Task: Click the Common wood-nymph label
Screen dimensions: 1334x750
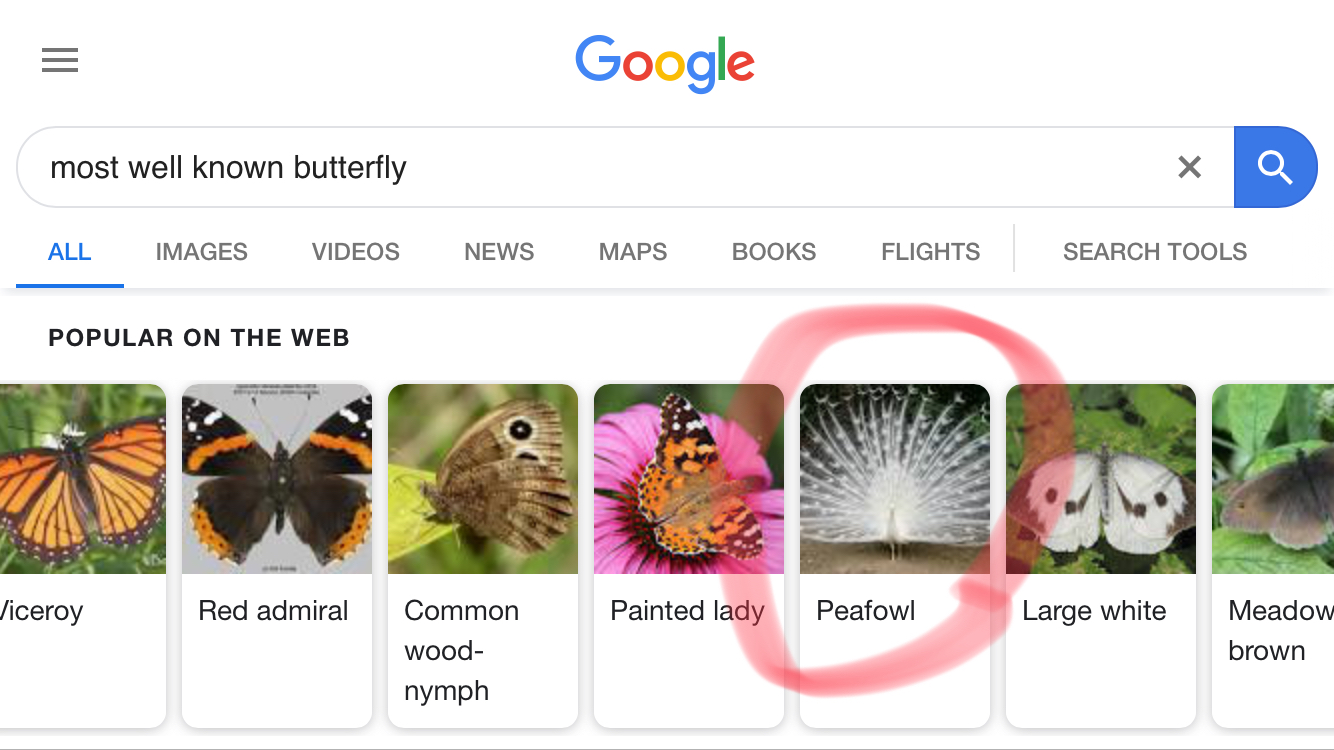Action: (x=461, y=650)
